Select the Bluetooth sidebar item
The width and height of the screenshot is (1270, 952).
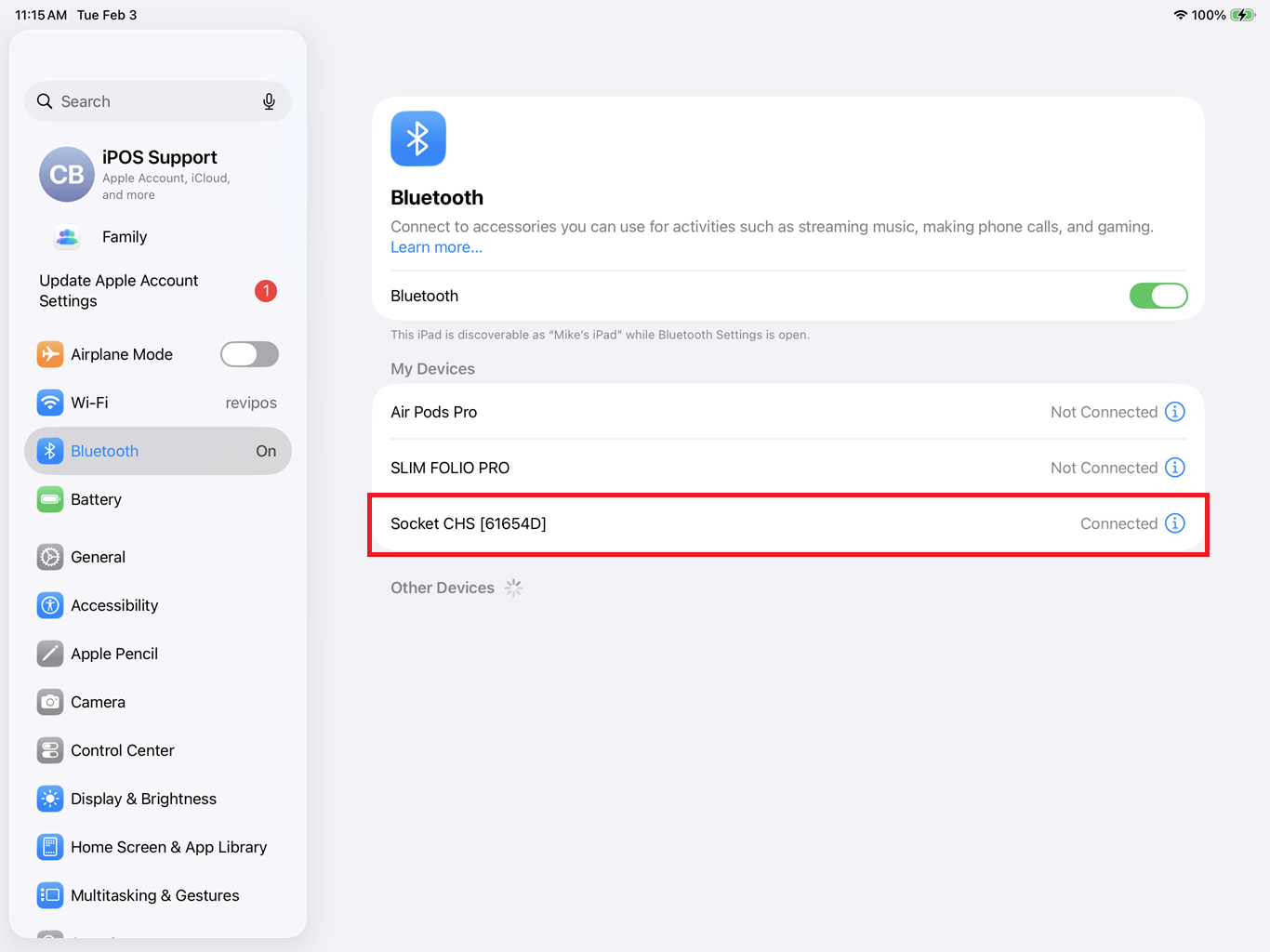[x=158, y=451]
